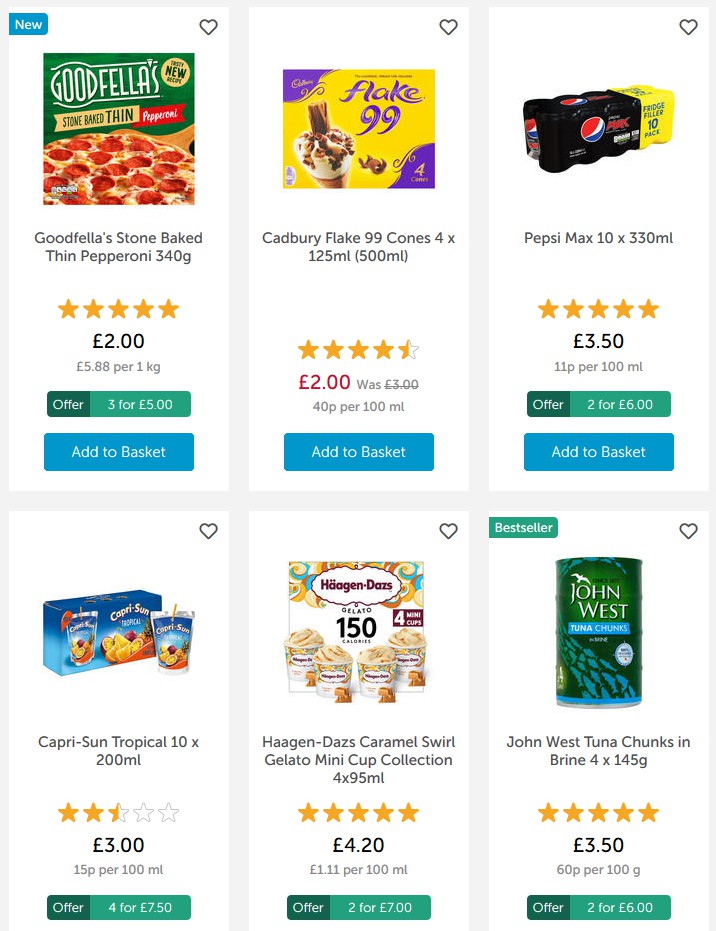Click the wishlist heart for Goodfella's pizza
The width and height of the screenshot is (716, 931).
[208, 27]
